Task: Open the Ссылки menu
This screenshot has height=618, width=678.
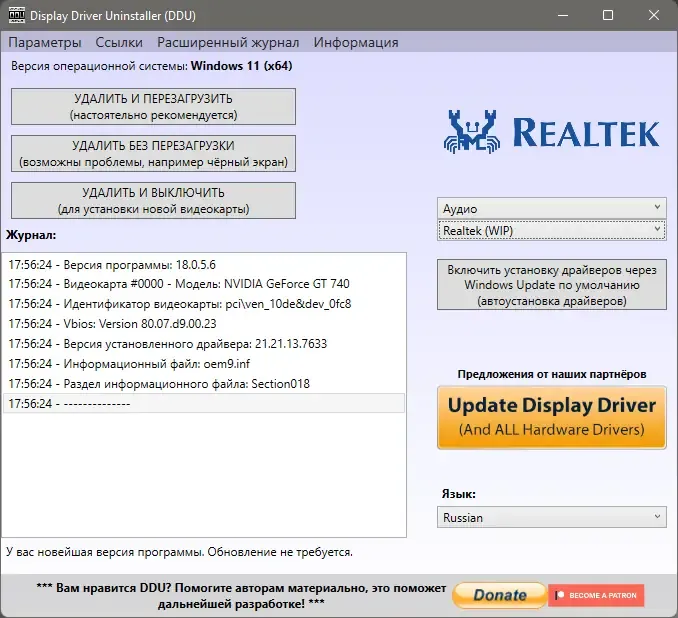Action: coord(119,42)
